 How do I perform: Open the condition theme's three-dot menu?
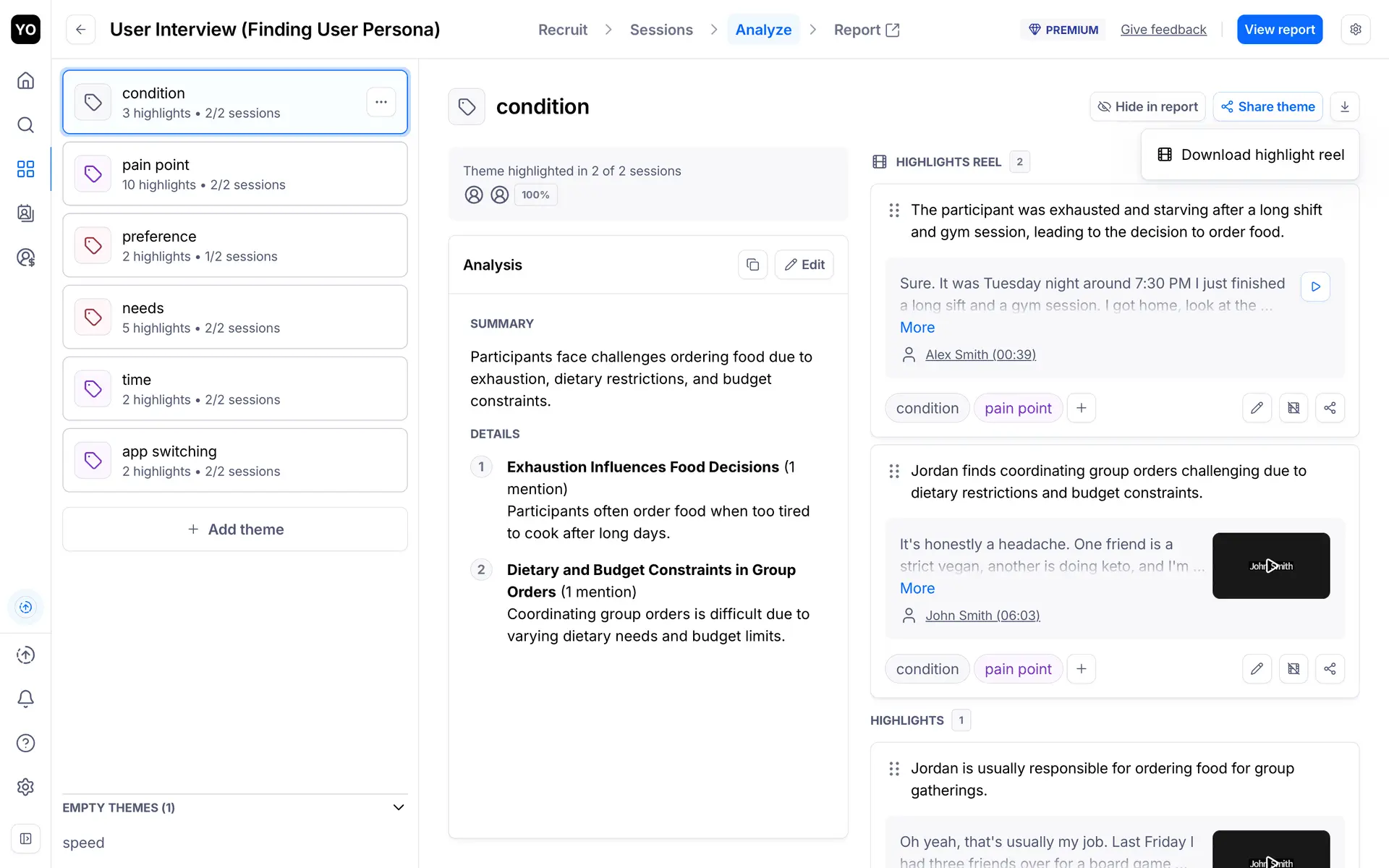(x=381, y=102)
